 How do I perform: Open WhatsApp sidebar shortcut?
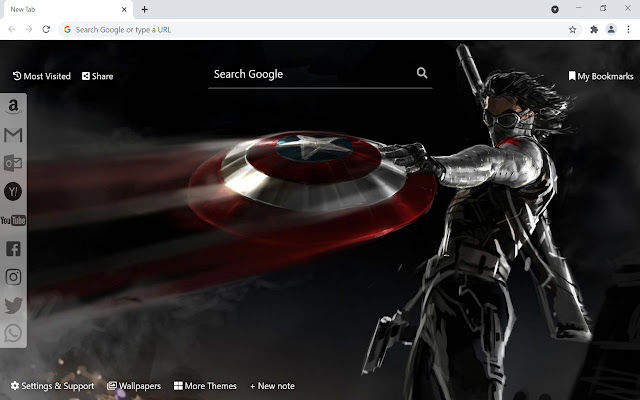pyautogui.click(x=13, y=333)
